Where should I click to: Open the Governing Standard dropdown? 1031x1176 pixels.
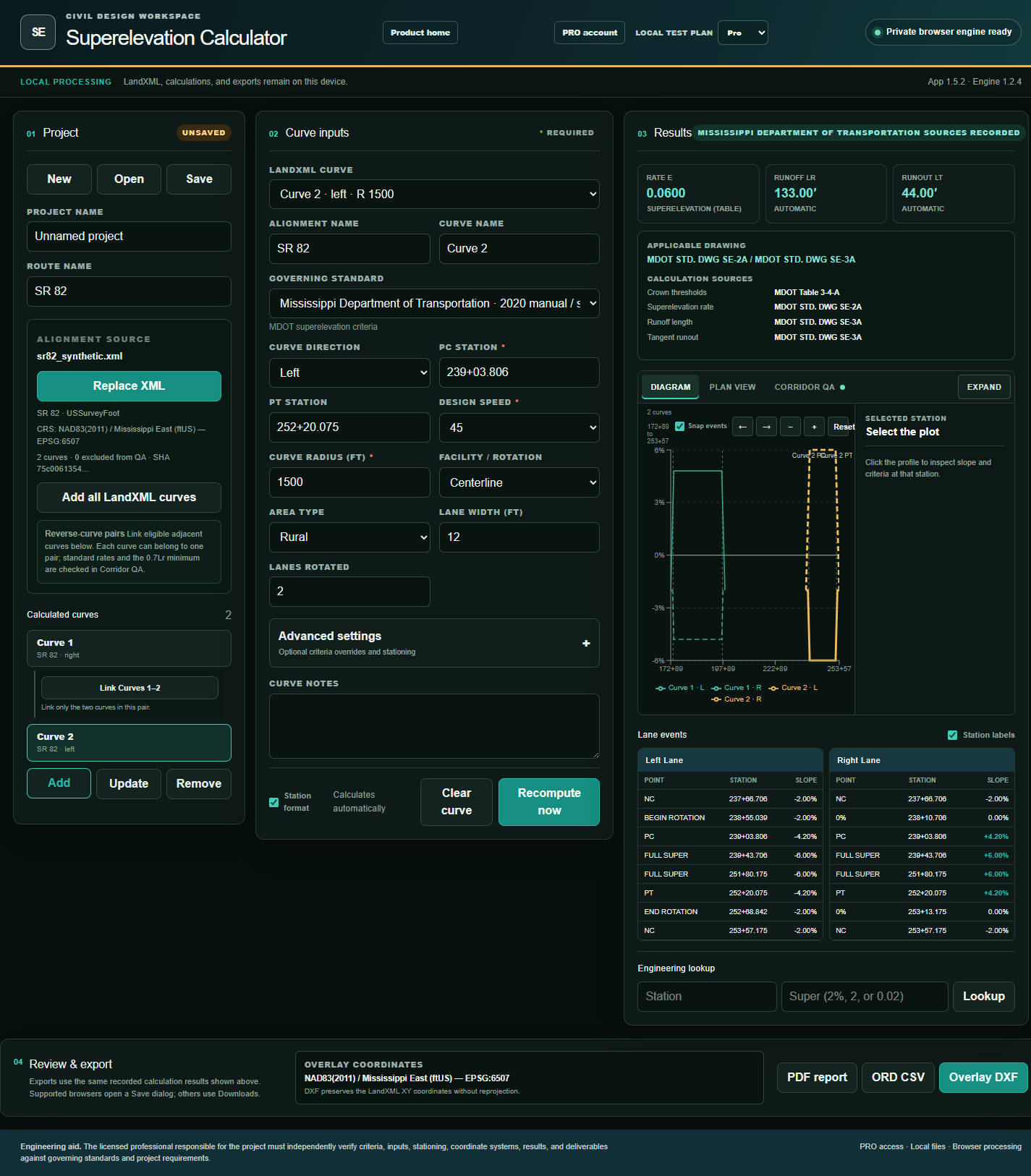pyautogui.click(x=434, y=304)
